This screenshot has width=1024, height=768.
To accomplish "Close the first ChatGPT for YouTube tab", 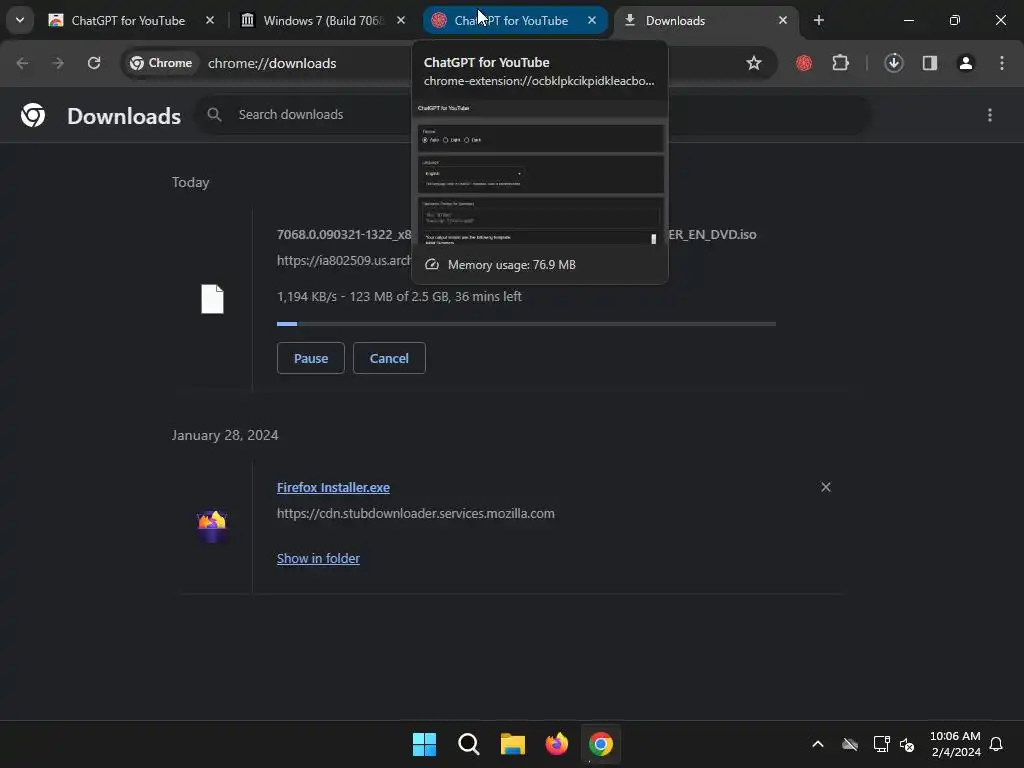I will click(210, 21).
